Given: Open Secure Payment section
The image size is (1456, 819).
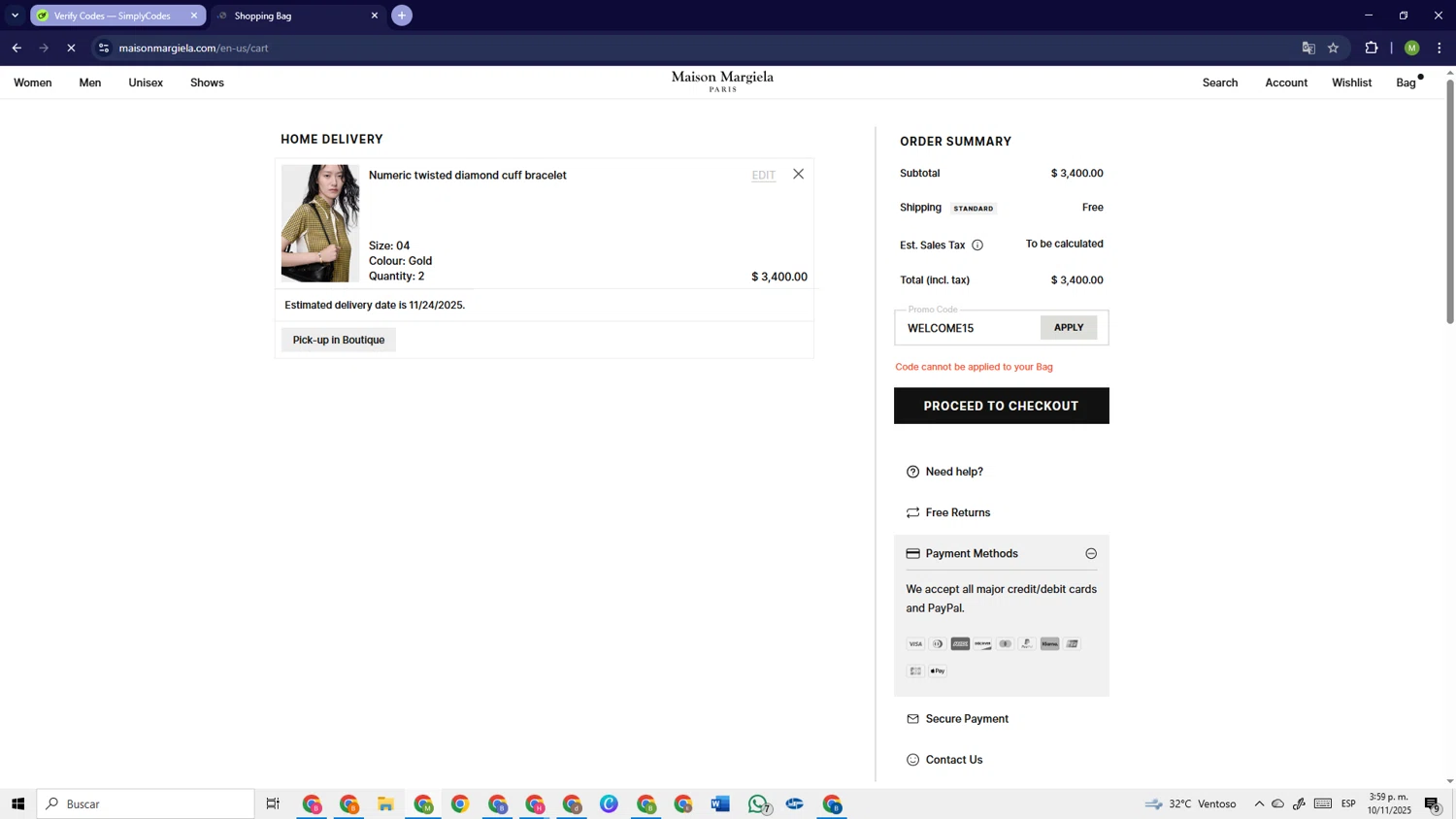Looking at the screenshot, I should tap(967, 719).
